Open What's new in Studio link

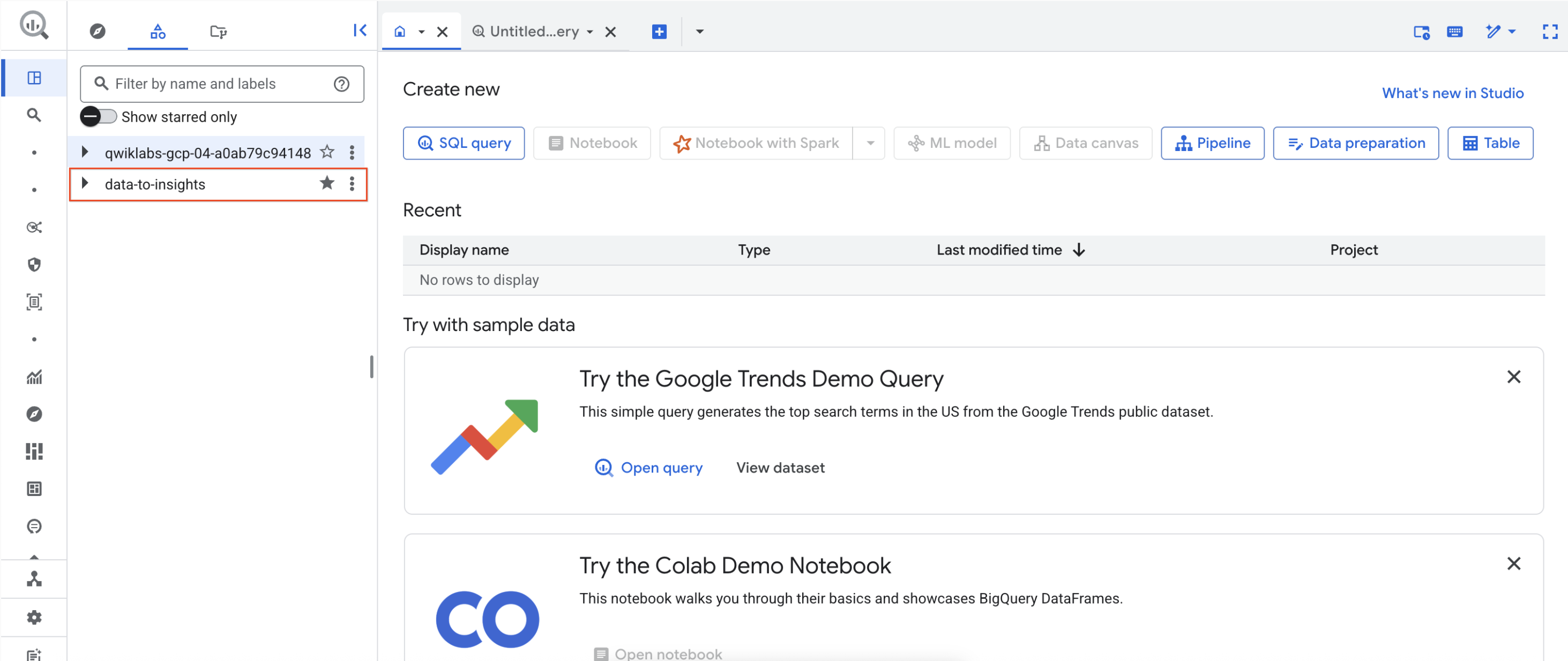[x=1452, y=93]
